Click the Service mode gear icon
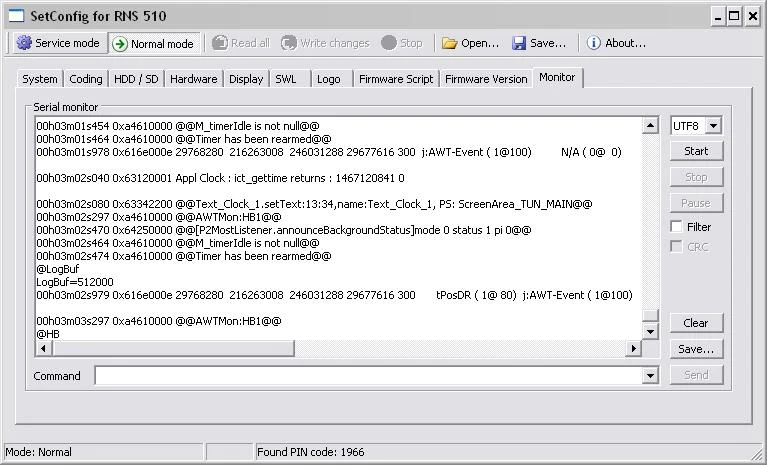Viewport: 767px width, 465px height. click(24, 43)
